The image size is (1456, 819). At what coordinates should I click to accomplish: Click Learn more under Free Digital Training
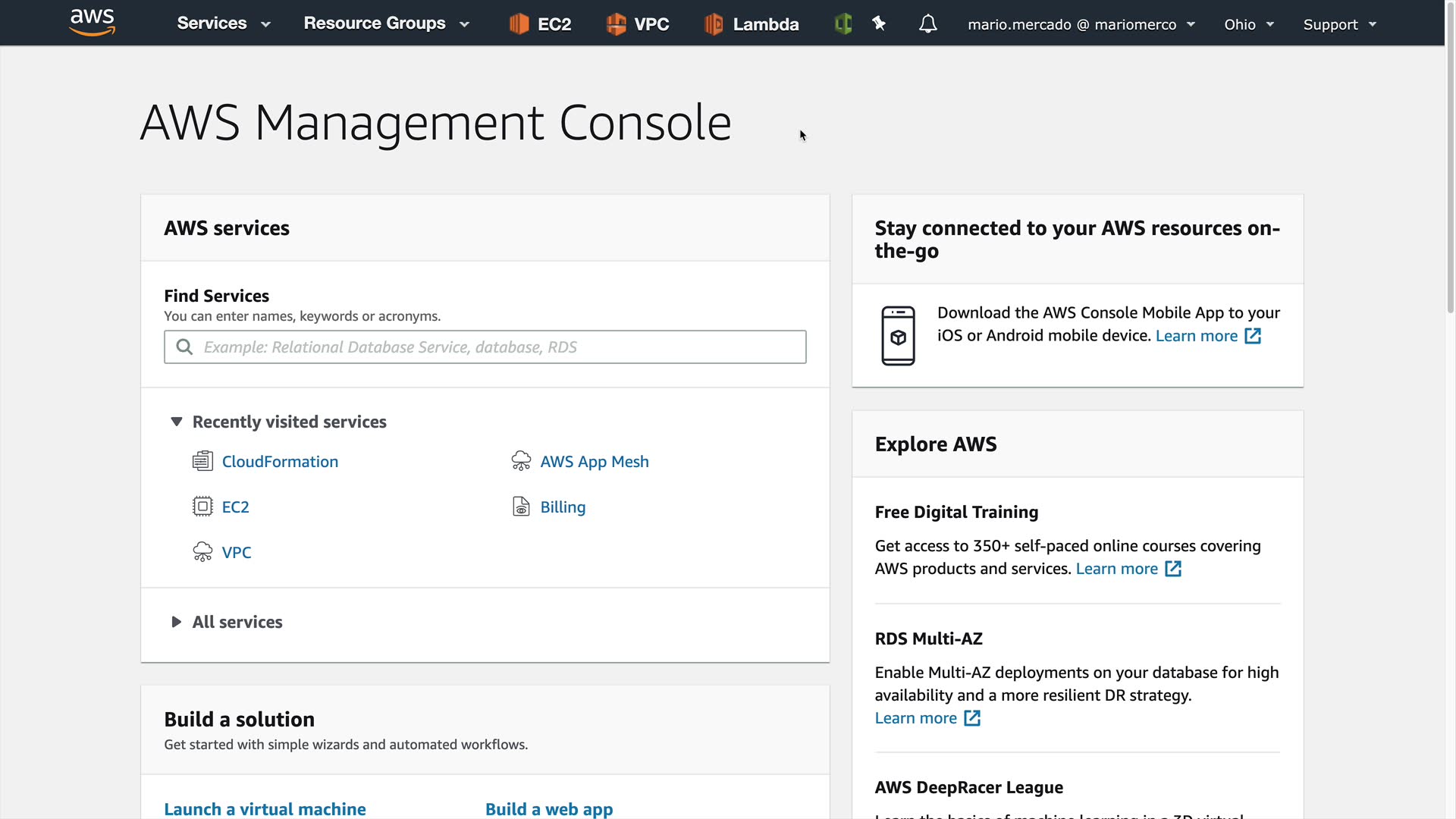1117,569
